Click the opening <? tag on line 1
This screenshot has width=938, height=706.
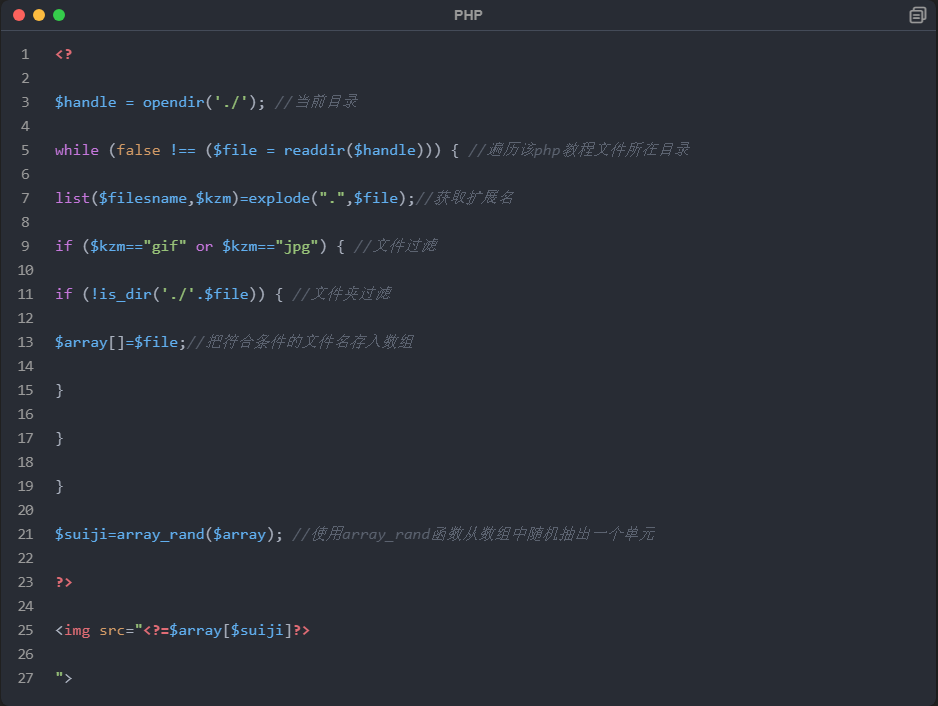64,54
